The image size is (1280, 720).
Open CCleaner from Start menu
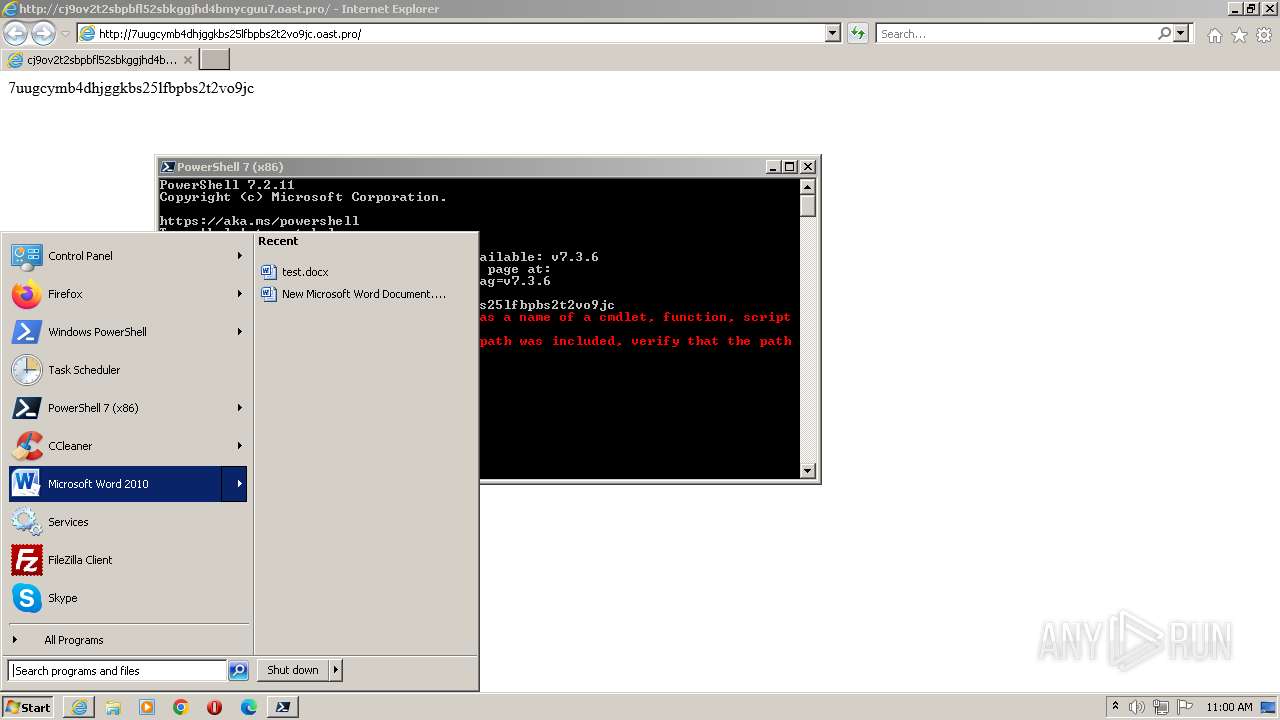[127, 446]
